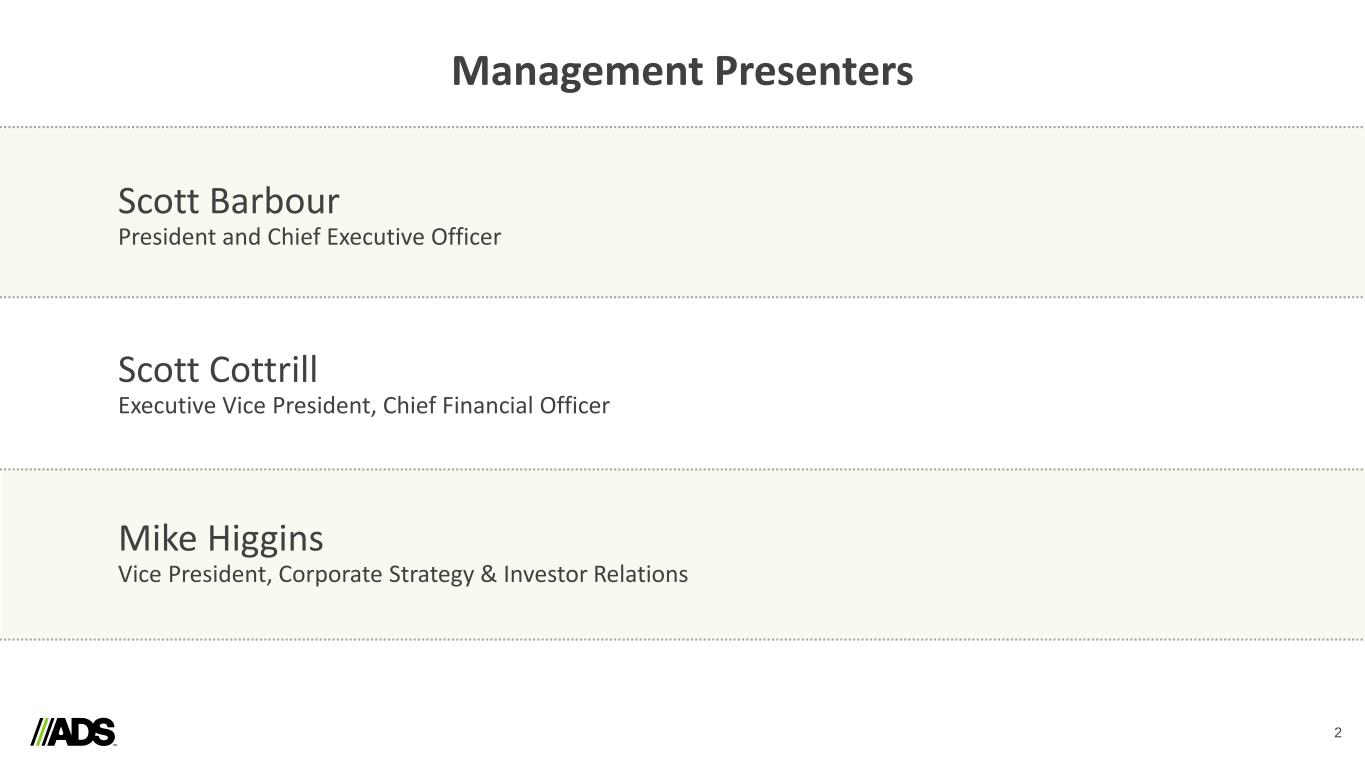Click the Mike Higgins name heading

point(221,538)
